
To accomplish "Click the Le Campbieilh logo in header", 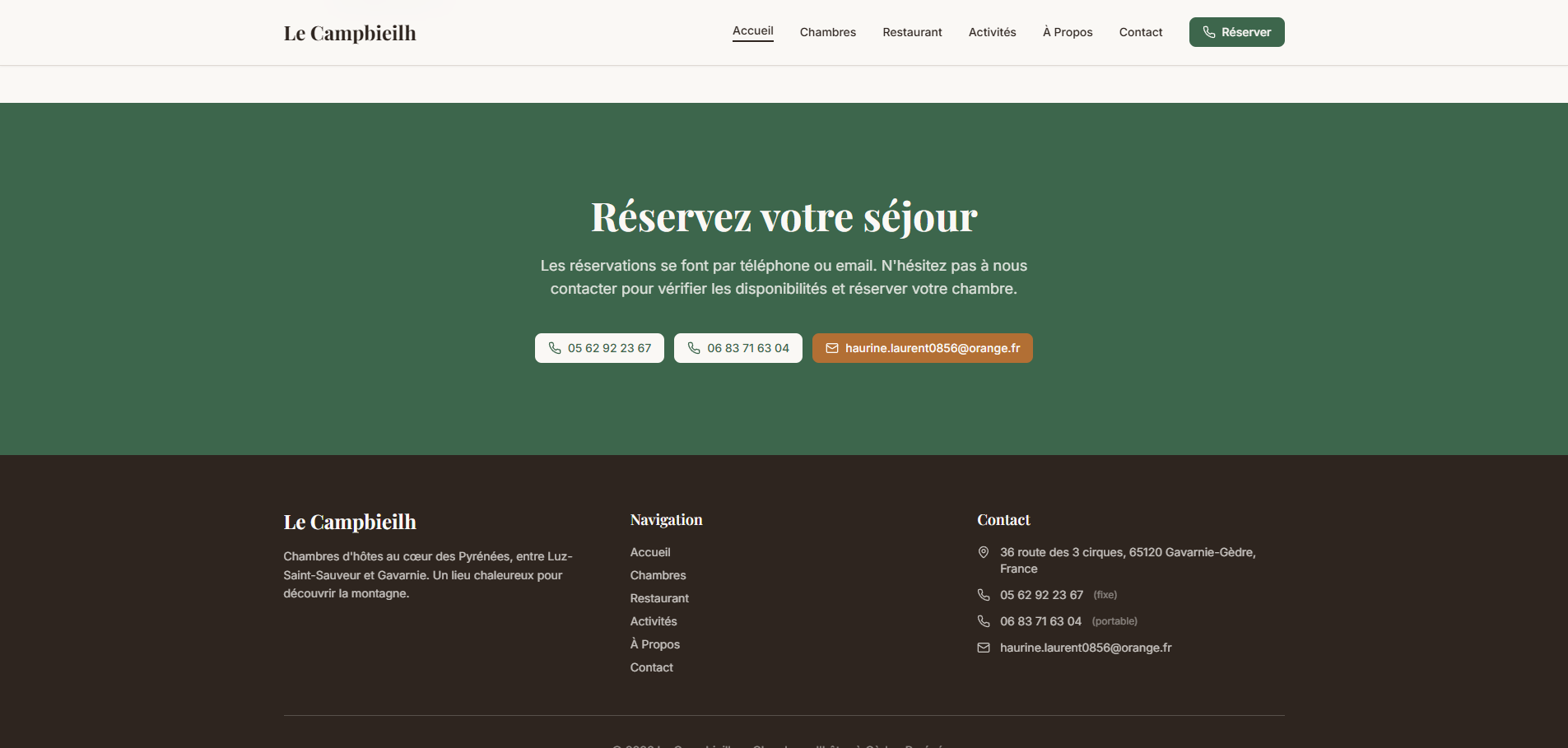I will click(x=350, y=33).
